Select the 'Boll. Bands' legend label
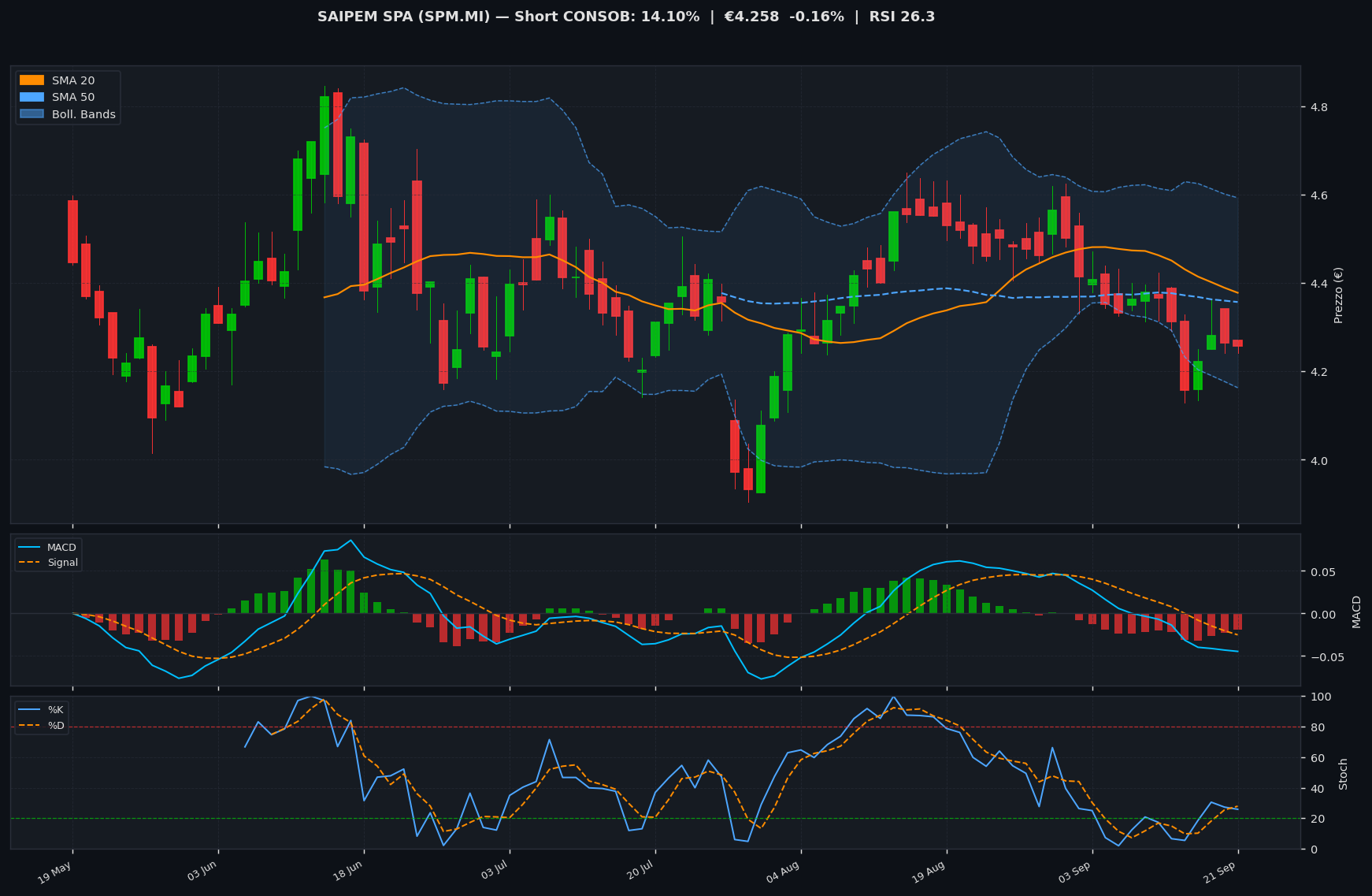 click(83, 114)
